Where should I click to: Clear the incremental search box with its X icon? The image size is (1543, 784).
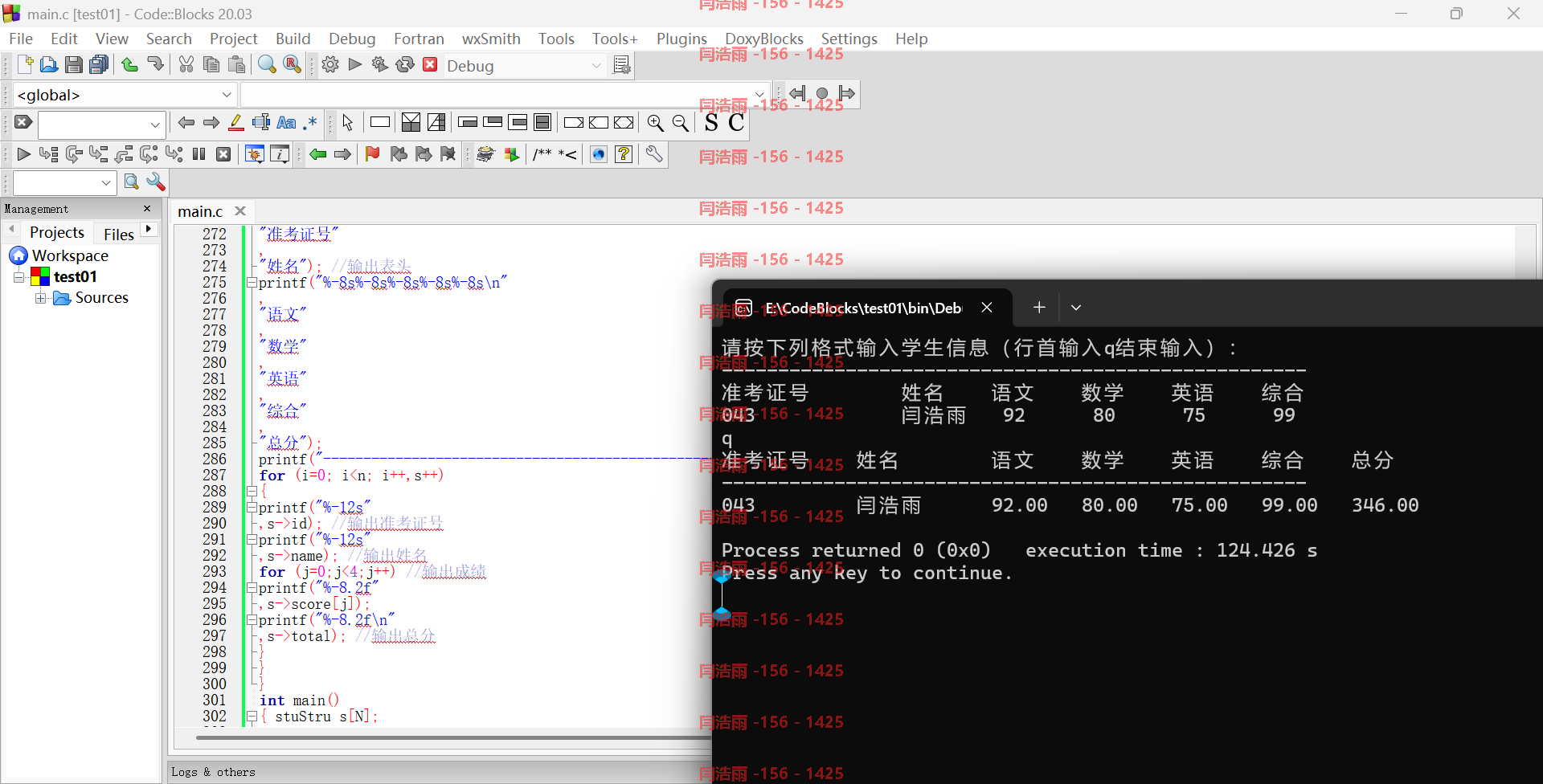coord(23,122)
